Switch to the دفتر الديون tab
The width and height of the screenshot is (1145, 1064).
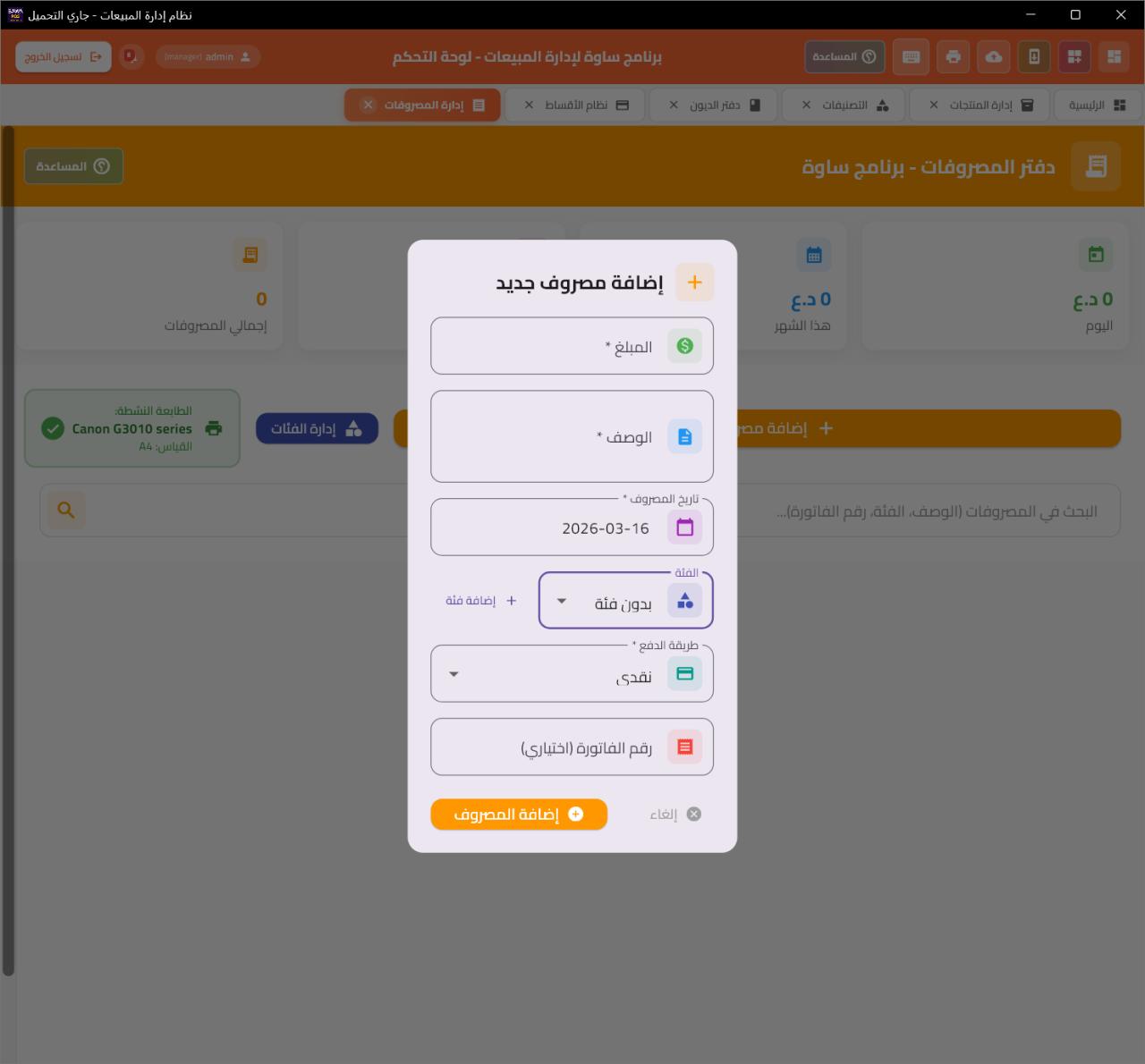[x=715, y=105]
